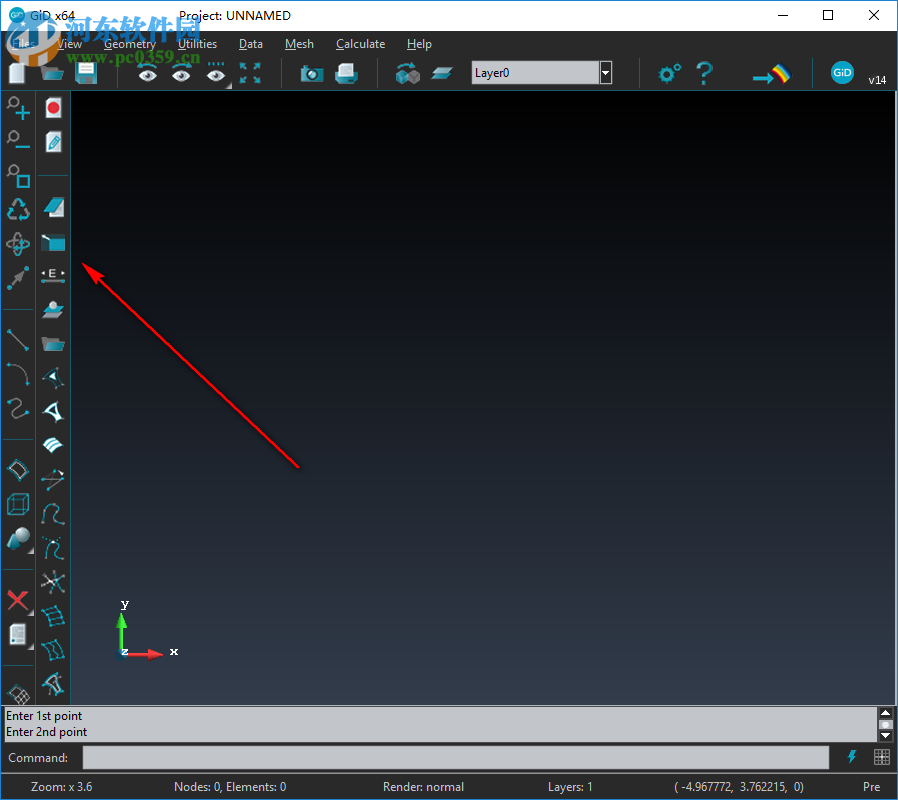This screenshot has width=898, height=800.
Task: Click 'Nodes: 0, Elements: 0' status text
Action: [x=230, y=787]
